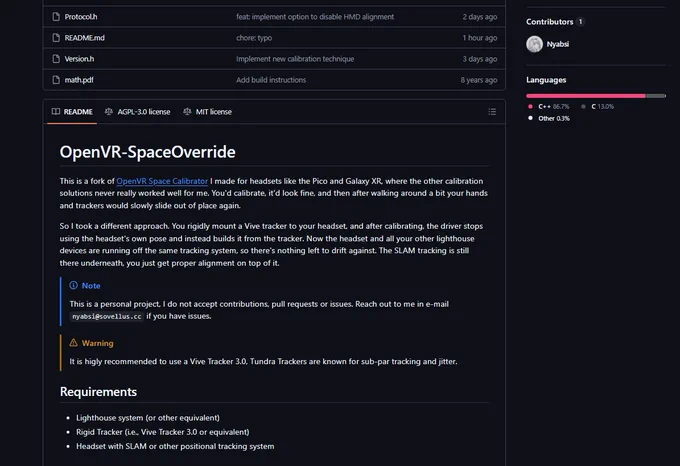
Task: Click the file icon beside Version.h
Action: coord(56,59)
